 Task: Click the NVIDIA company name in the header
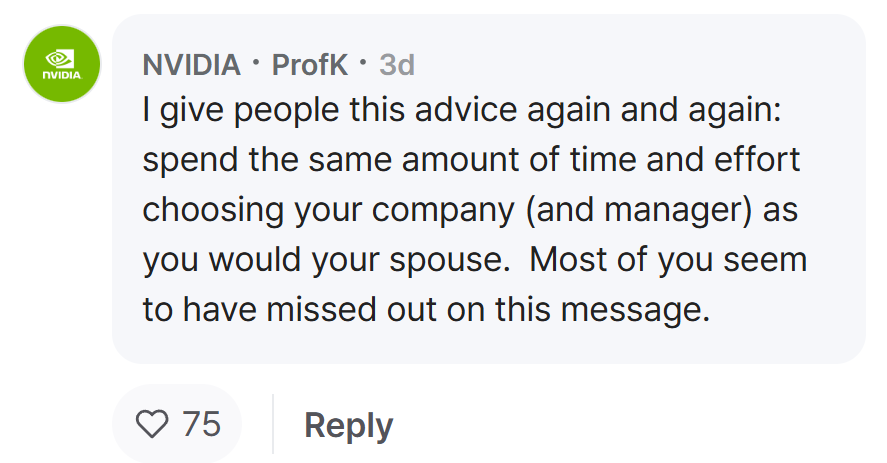(192, 65)
